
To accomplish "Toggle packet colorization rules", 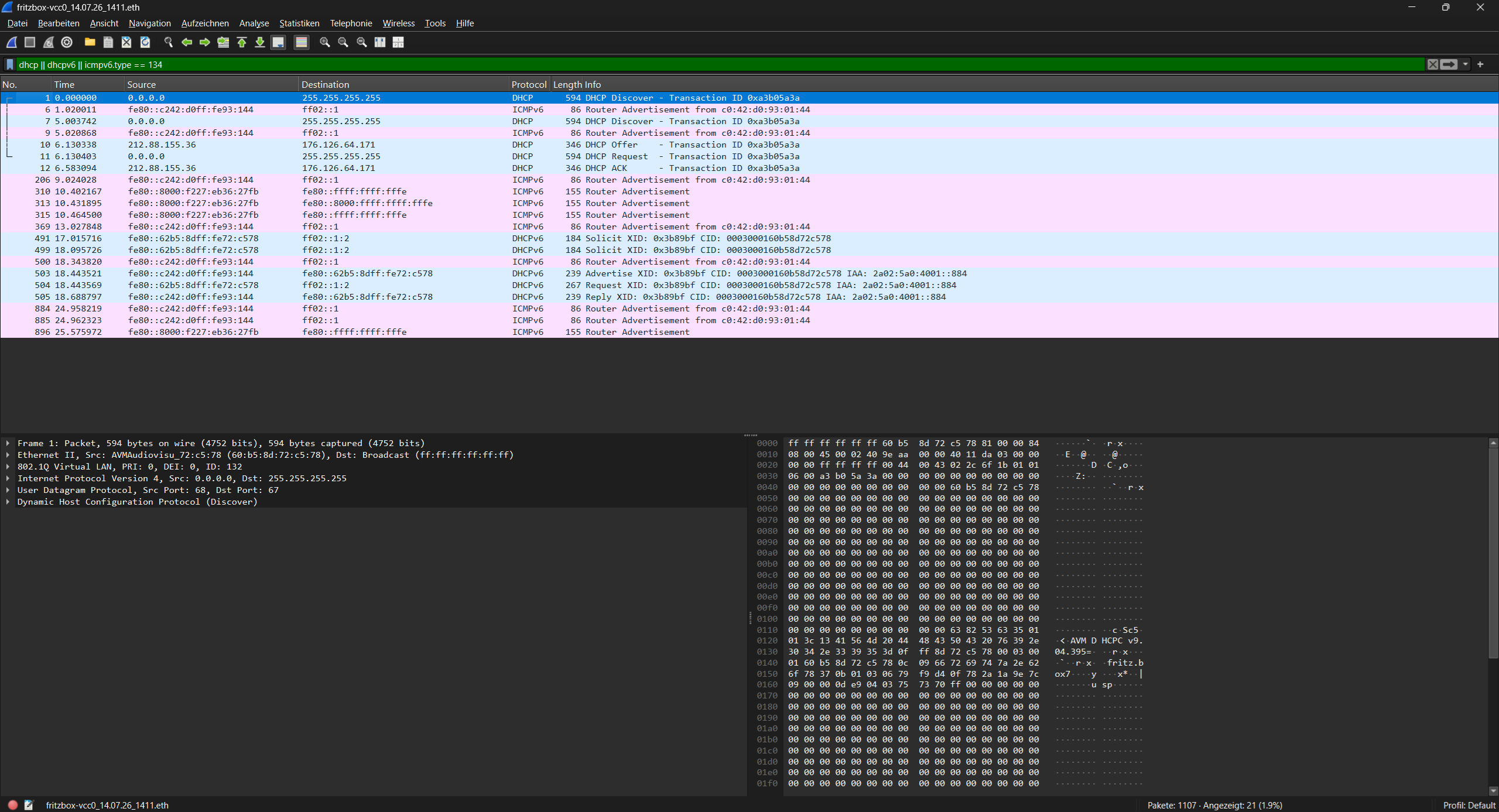I will click(302, 42).
